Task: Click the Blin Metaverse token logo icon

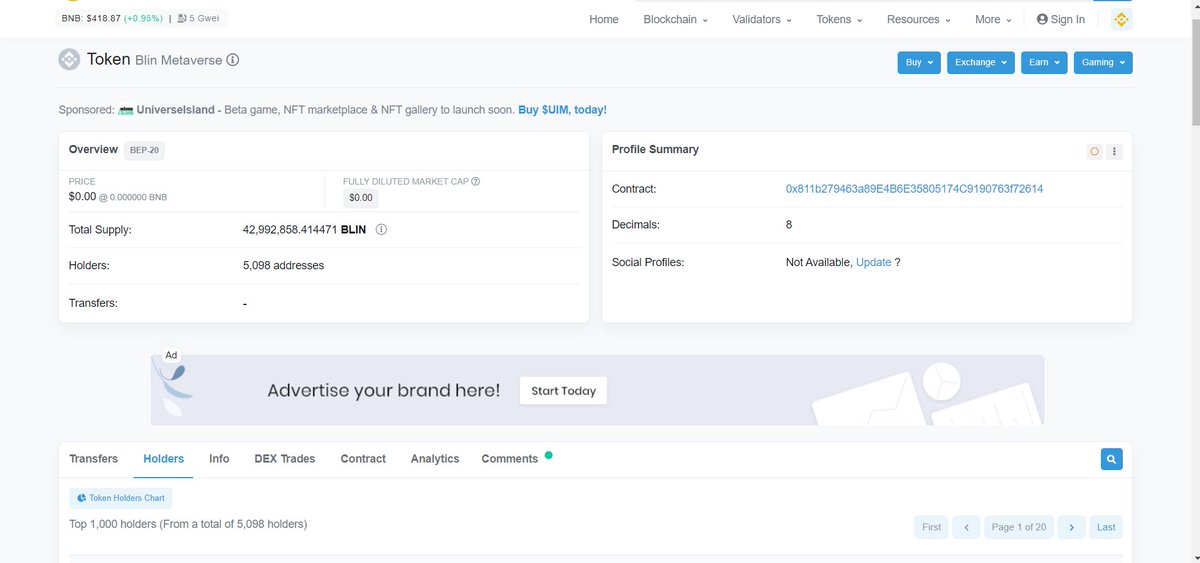Action: click(x=69, y=60)
